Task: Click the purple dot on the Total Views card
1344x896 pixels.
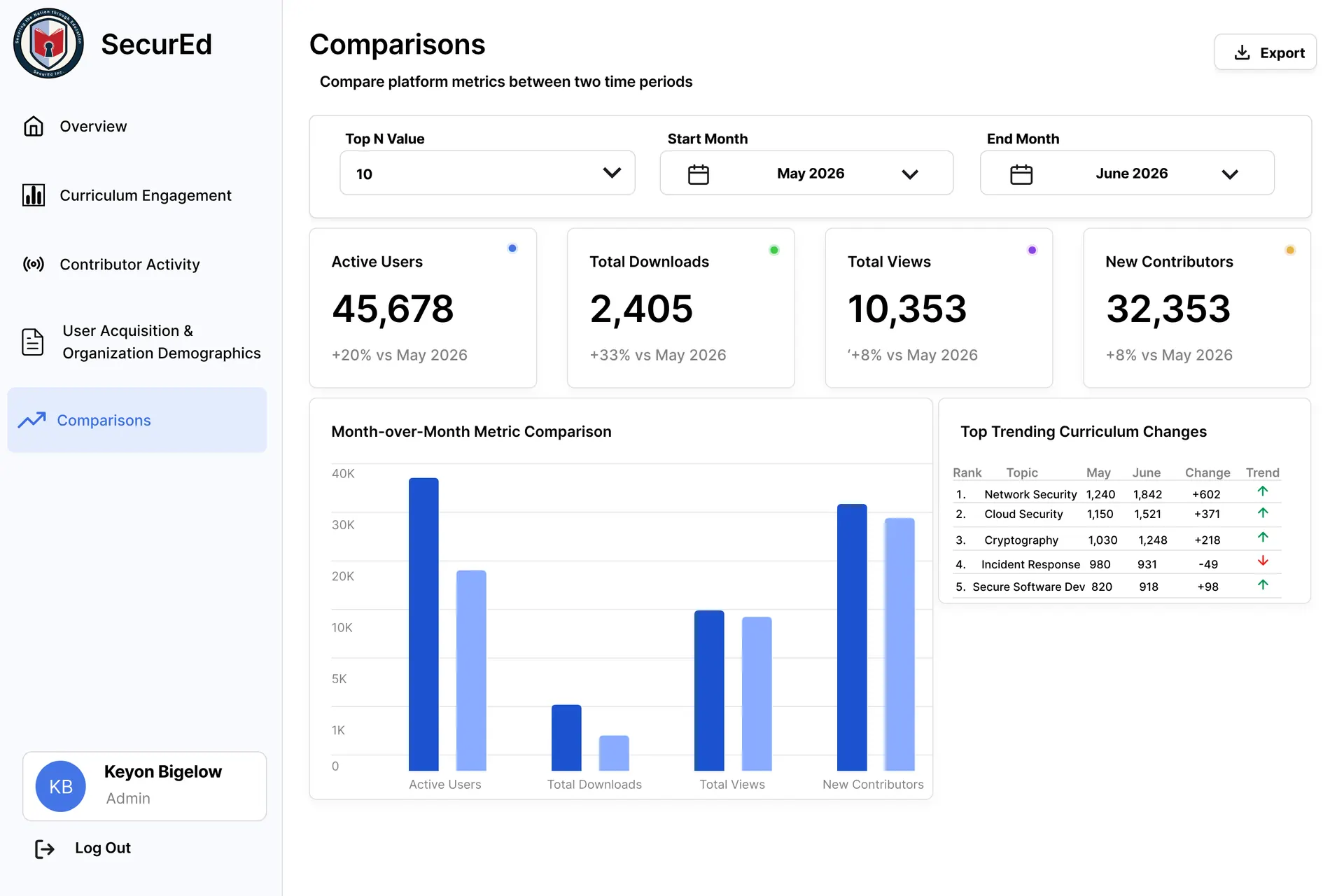Action: tap(1032, 250)
